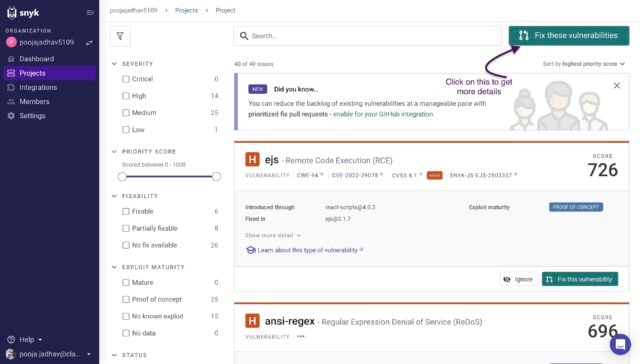Check the High severity filter

pos(126,96)
